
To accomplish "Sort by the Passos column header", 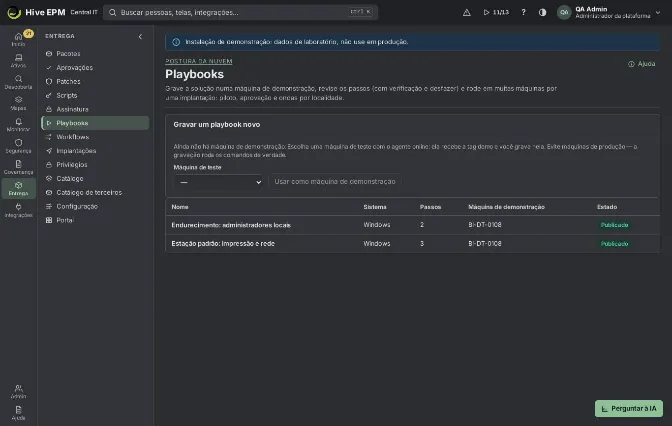I will (x=430, y=207).
